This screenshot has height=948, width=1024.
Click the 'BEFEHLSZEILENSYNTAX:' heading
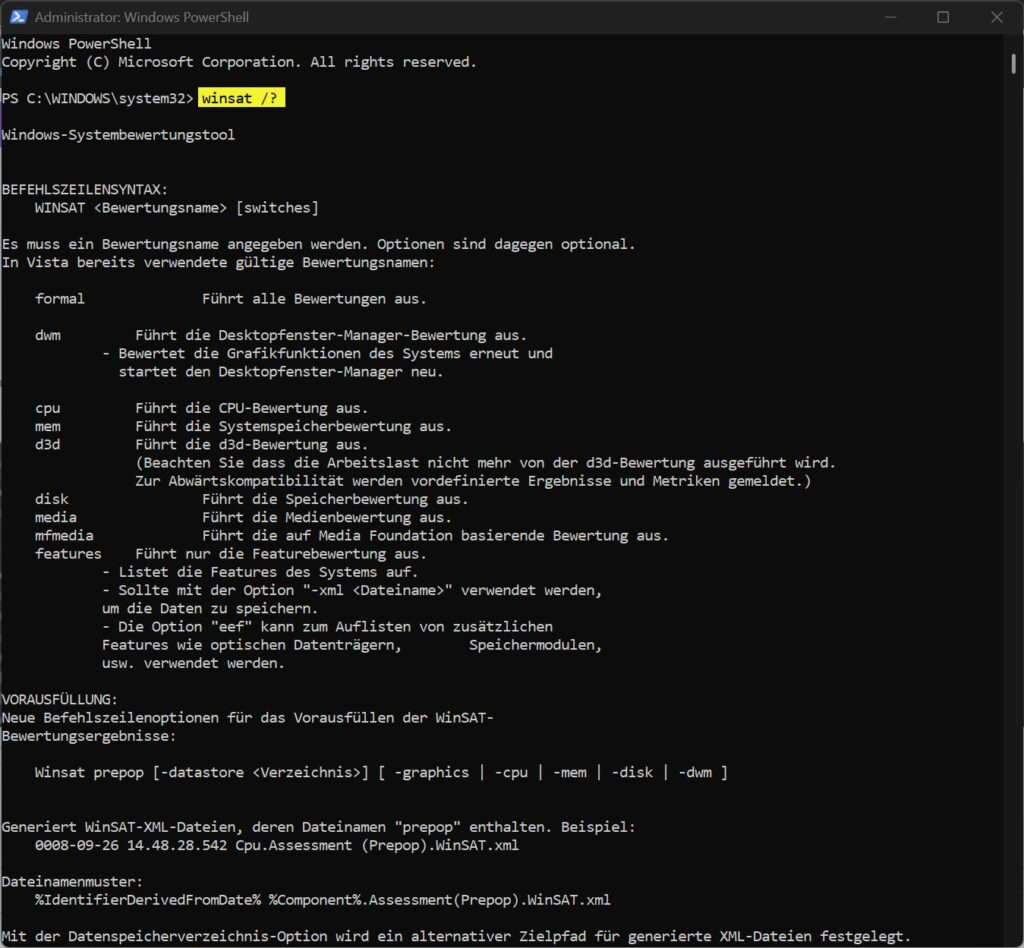coord(85,189)
